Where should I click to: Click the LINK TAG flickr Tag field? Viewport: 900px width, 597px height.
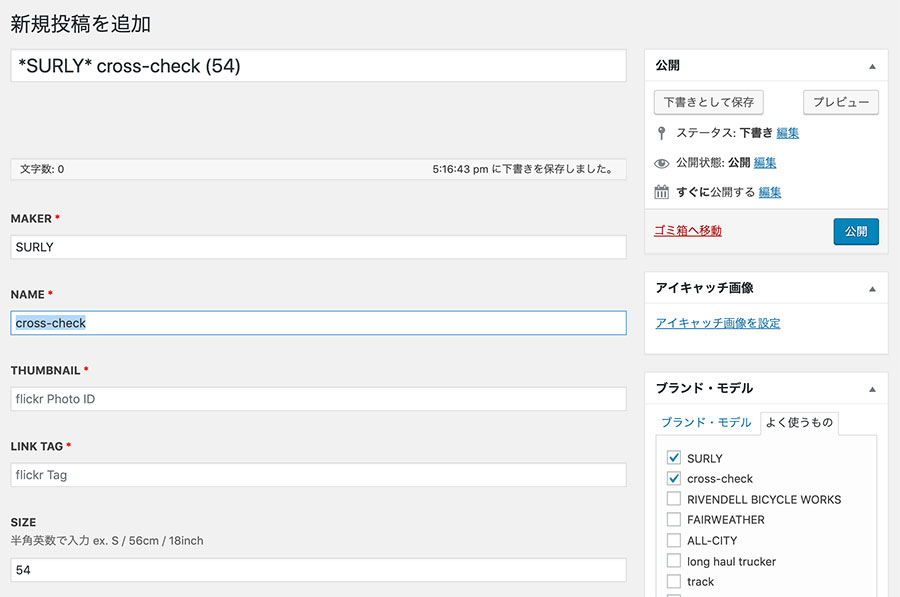click(x=318, y=475)
